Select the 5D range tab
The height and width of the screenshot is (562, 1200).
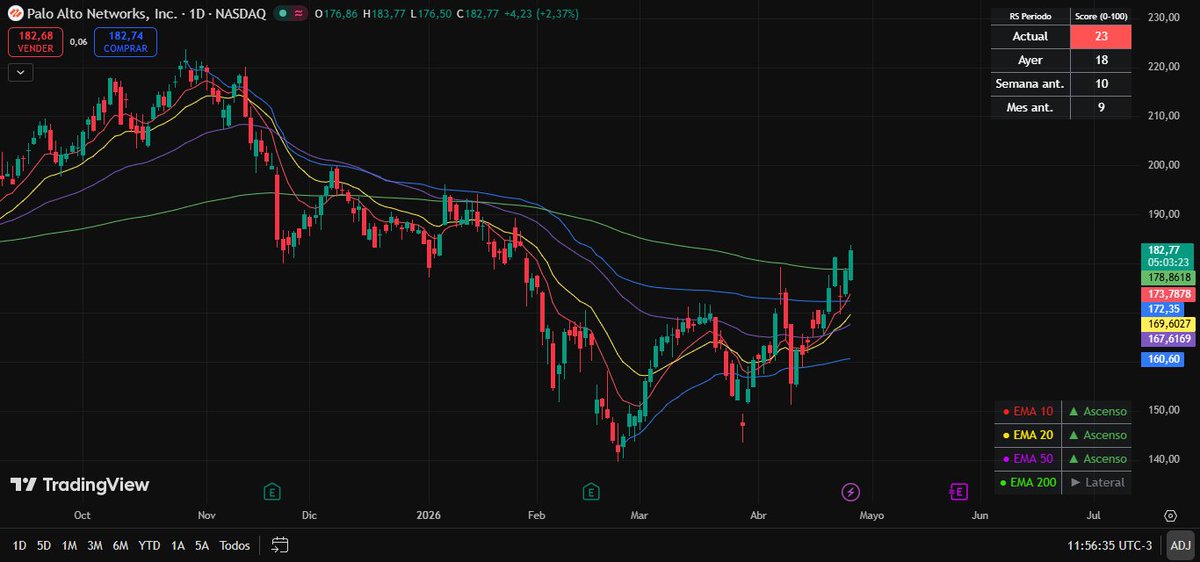(44, 545)
